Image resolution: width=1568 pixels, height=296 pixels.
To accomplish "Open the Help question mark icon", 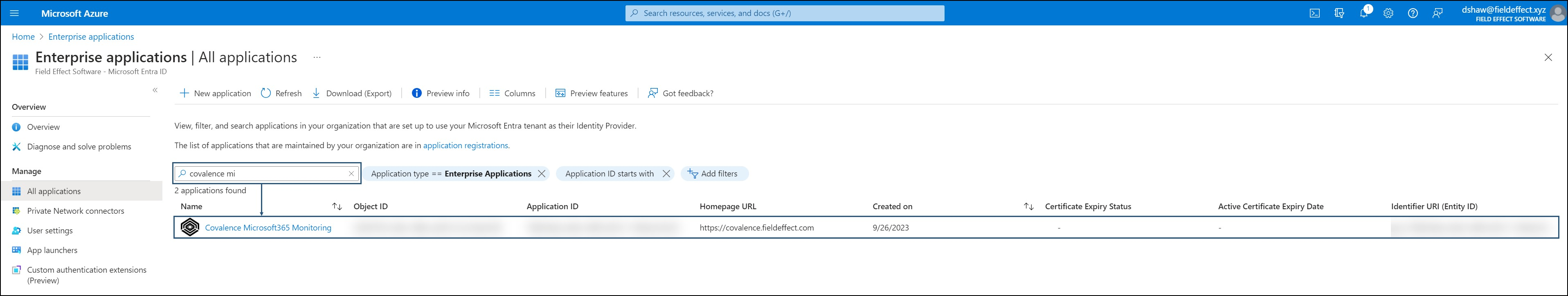I will pyautogui.click(x=1413, y=13).
